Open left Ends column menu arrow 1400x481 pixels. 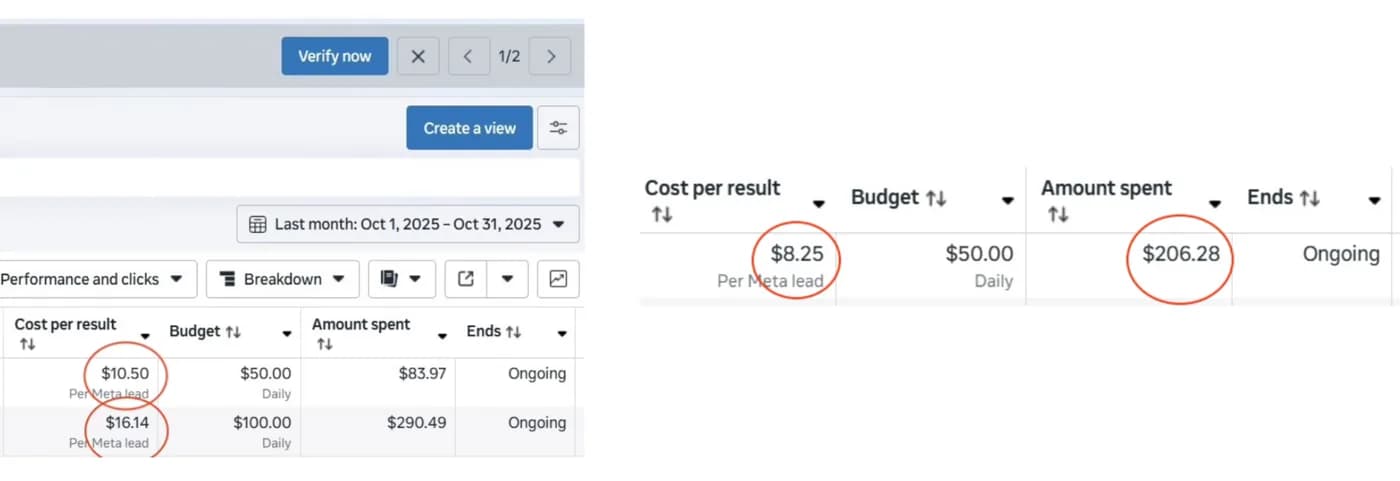click(x=562, y=334)
